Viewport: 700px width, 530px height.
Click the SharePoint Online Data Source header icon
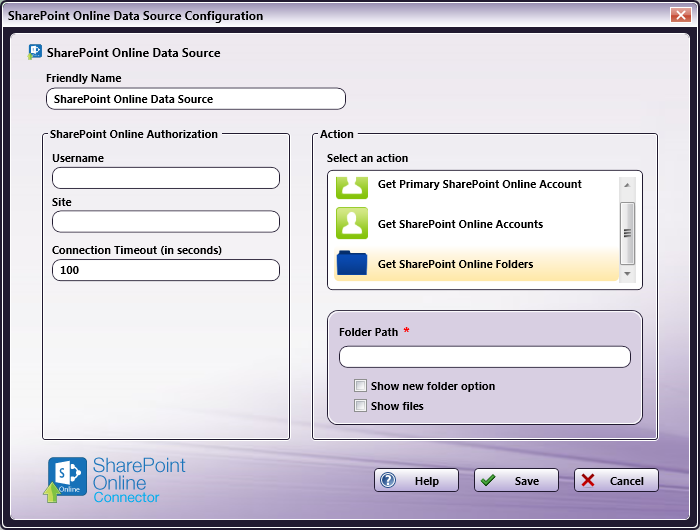click(35, 52)
